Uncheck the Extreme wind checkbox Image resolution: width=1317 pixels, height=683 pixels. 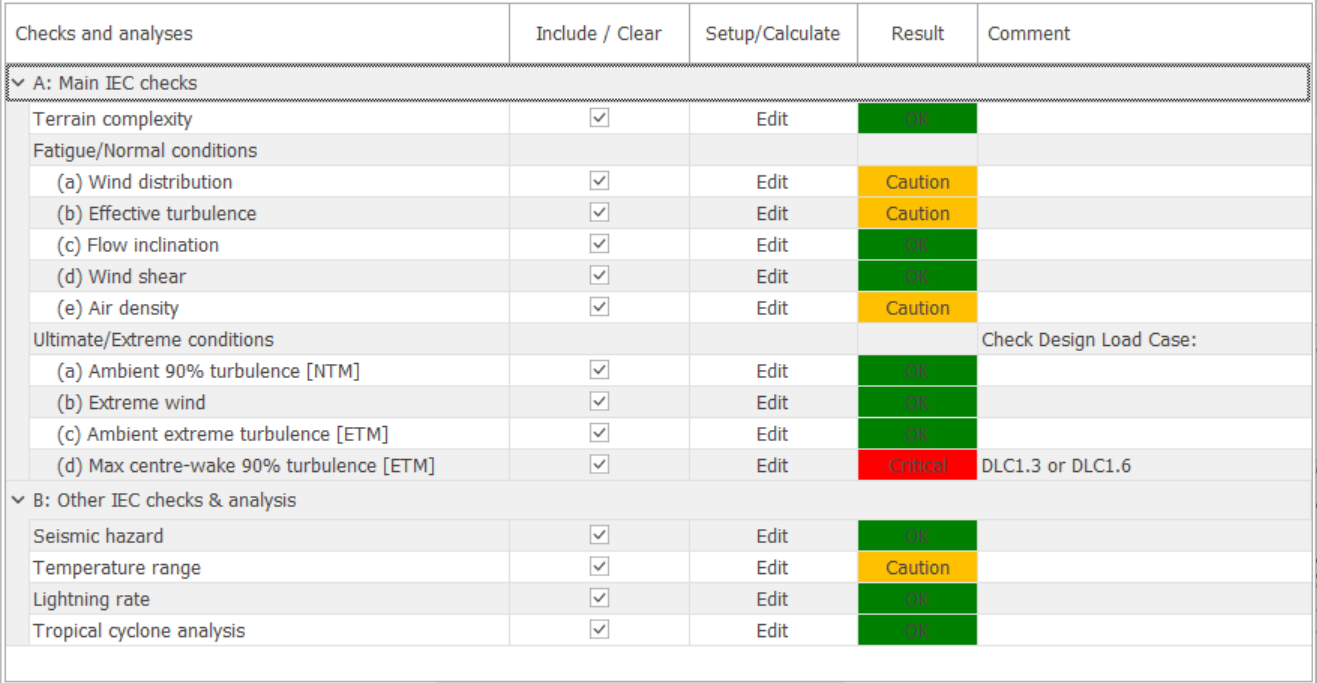[x=597, y=402]
